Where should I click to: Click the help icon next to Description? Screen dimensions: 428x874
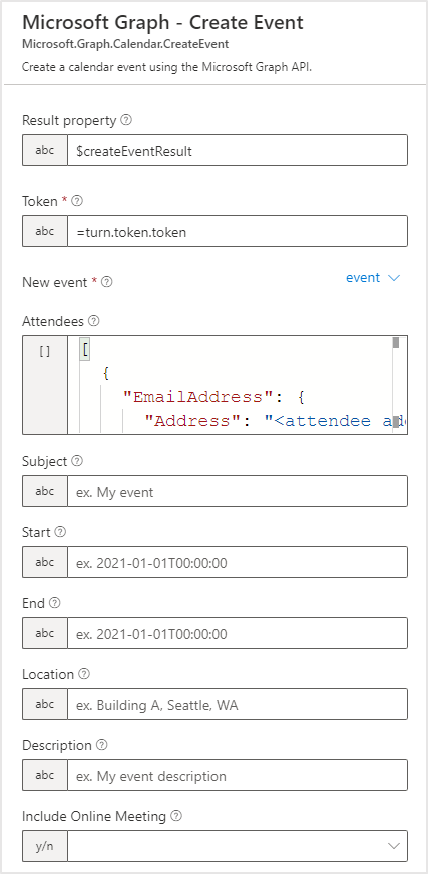coord(101,745)
